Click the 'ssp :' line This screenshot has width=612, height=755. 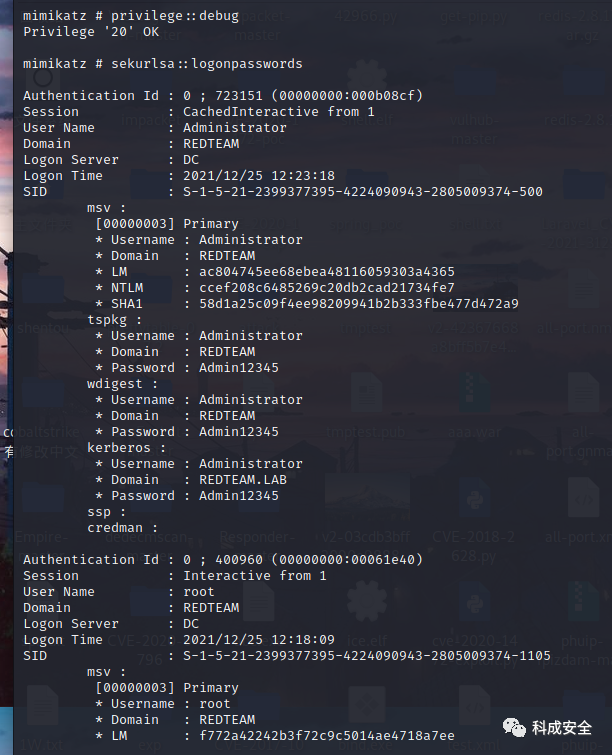click(106, 512)
